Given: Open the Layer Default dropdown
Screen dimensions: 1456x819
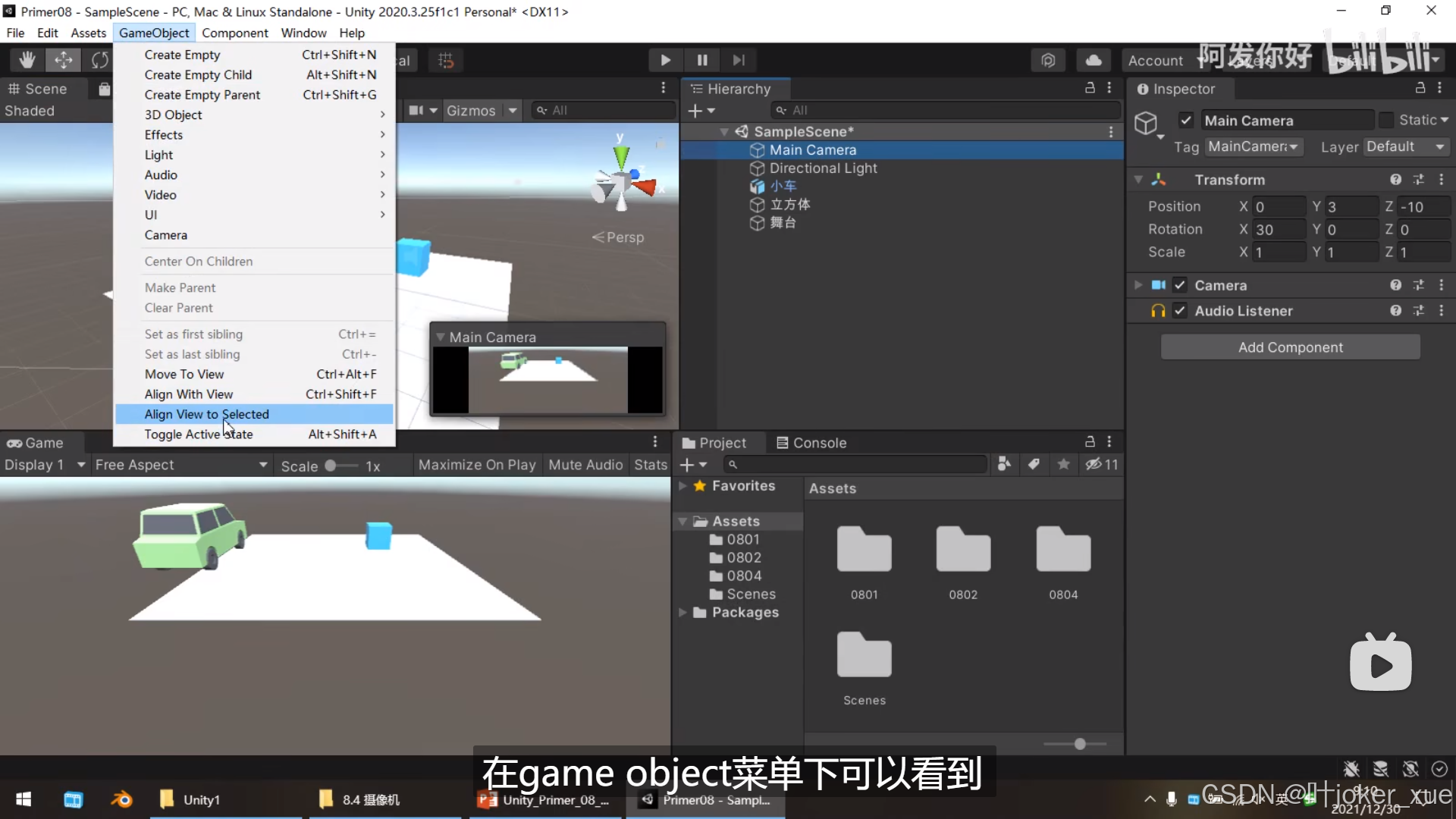Looking at the screenshot, I should pos(1407,147).
